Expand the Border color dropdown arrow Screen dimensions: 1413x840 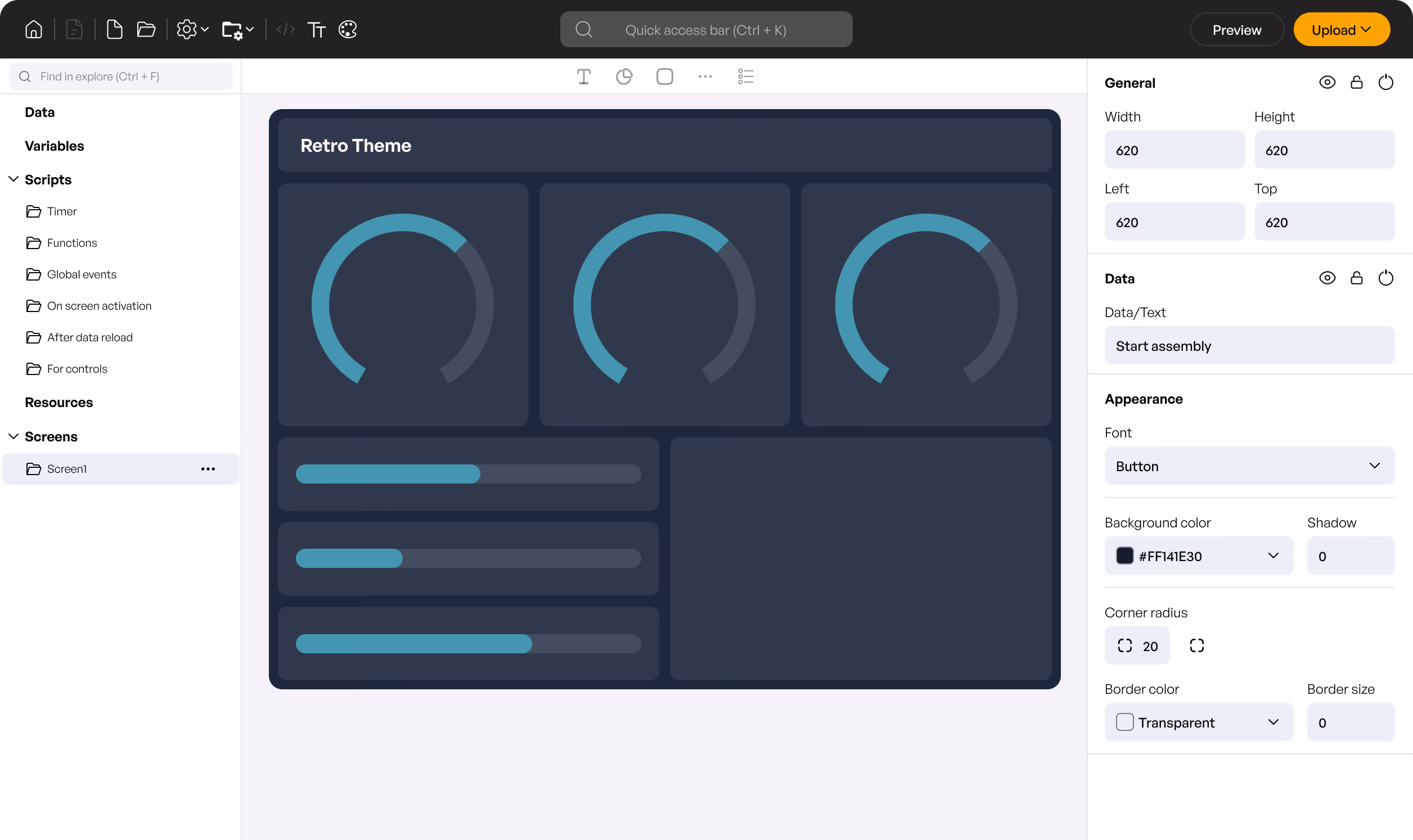1273,722
